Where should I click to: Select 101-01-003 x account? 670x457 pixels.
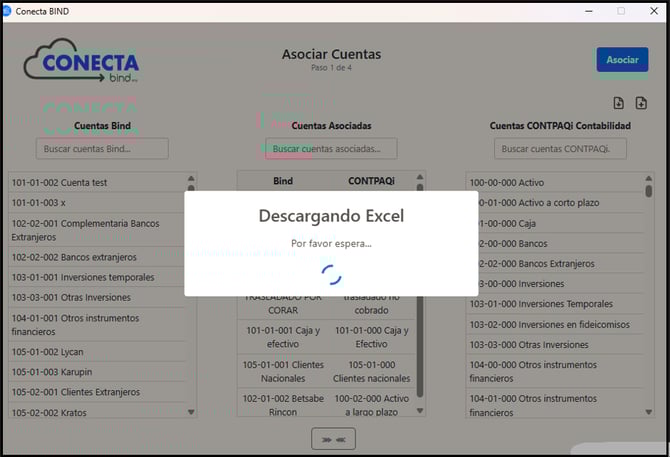coord(98,202)
